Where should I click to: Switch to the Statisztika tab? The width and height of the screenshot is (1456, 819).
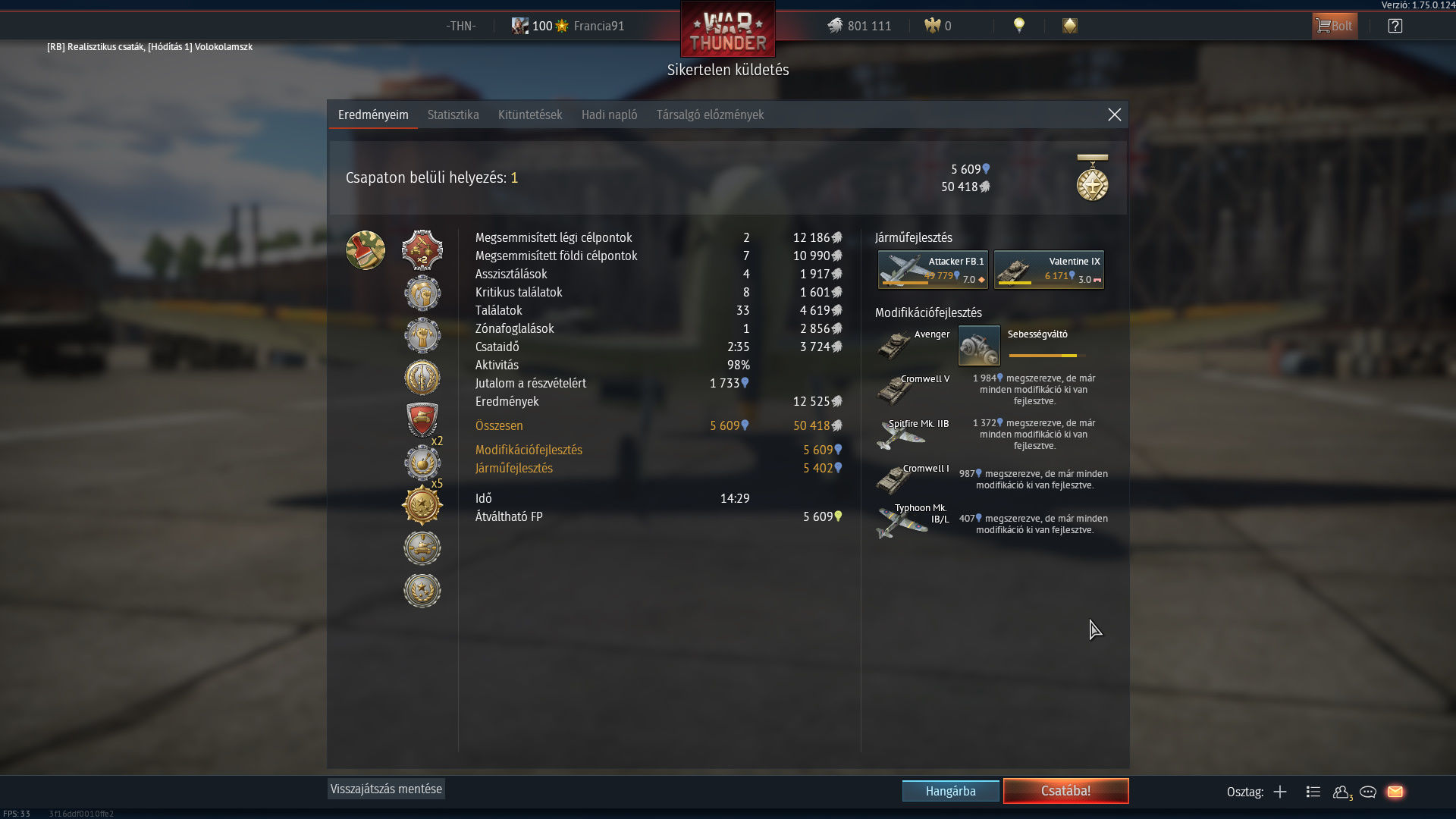click(453, 115)
